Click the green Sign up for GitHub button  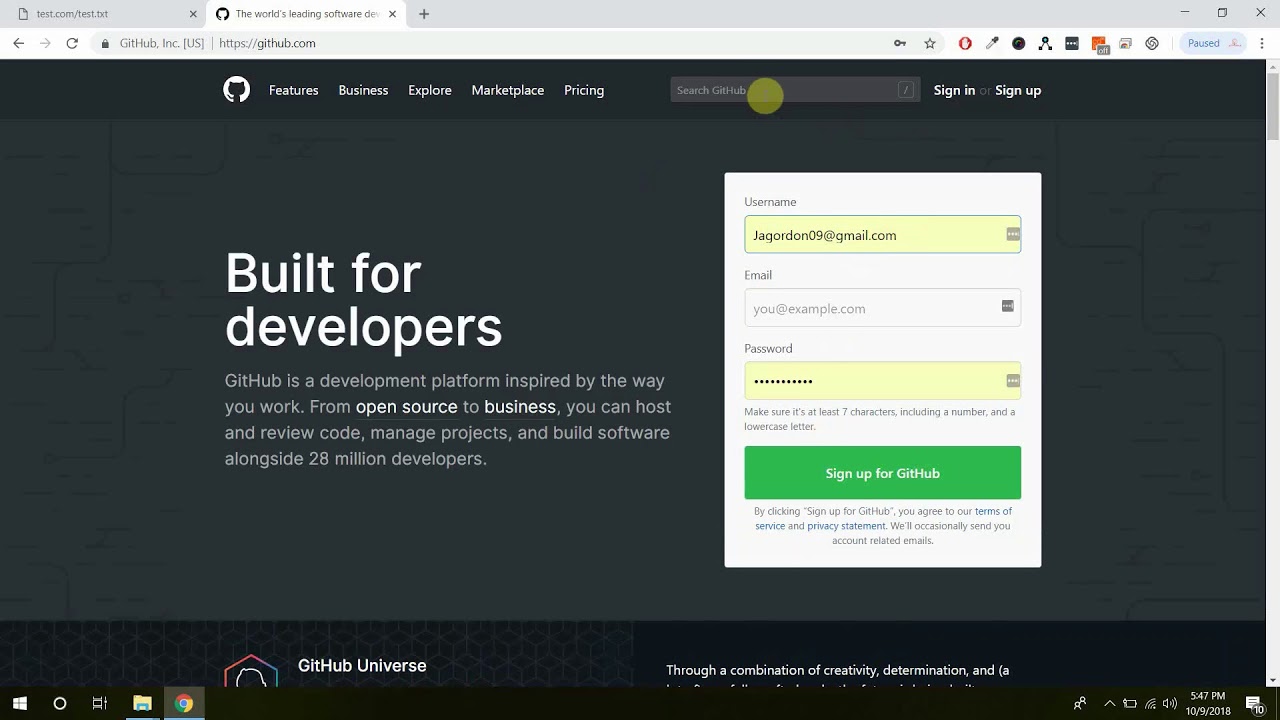tap(882, 473)
